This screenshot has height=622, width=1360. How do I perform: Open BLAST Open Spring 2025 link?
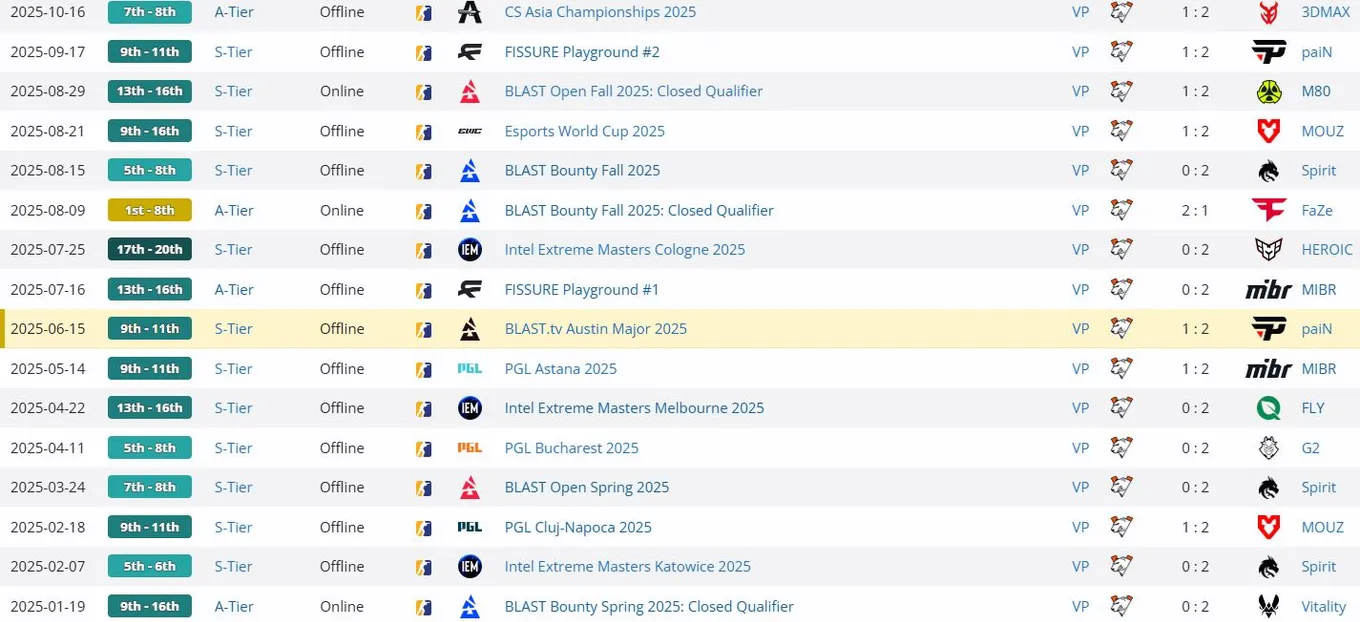click(587, 487)
